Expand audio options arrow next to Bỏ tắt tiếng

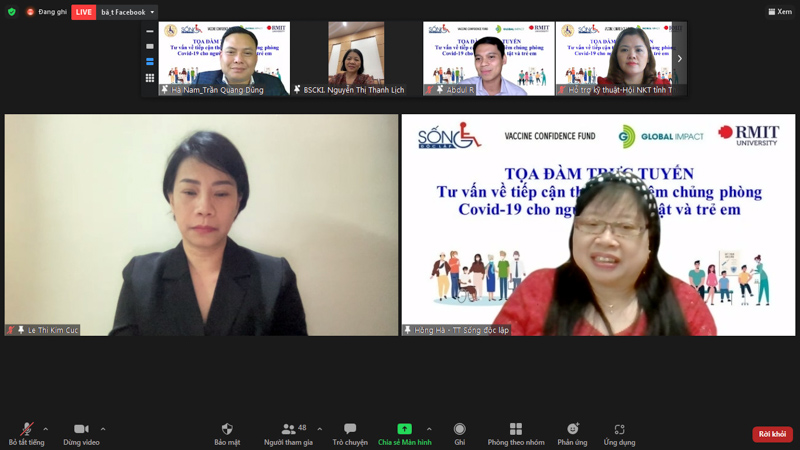click(x=45, y=429)
